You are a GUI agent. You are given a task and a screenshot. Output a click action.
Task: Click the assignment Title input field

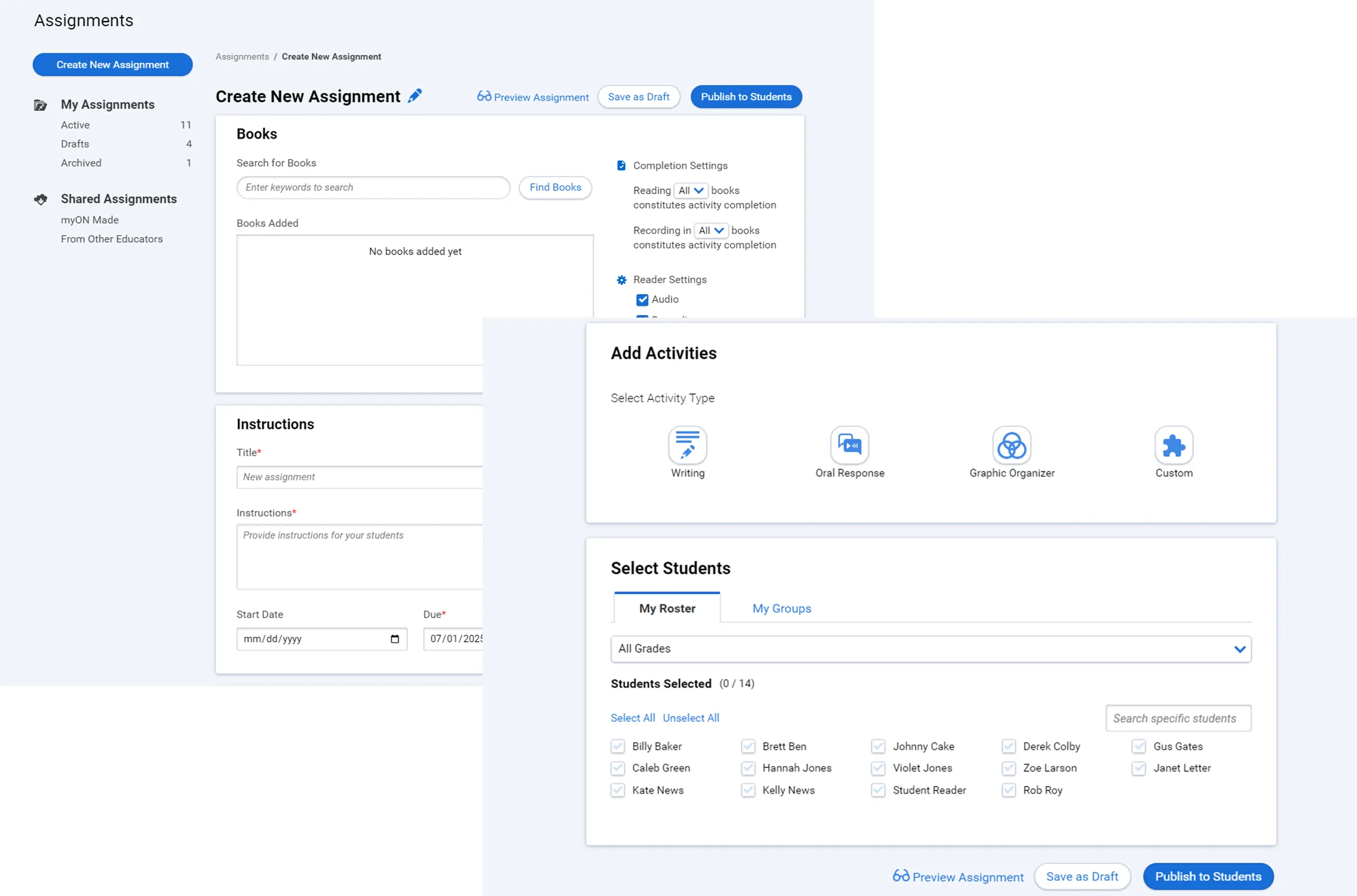click(x=360, y=477)
